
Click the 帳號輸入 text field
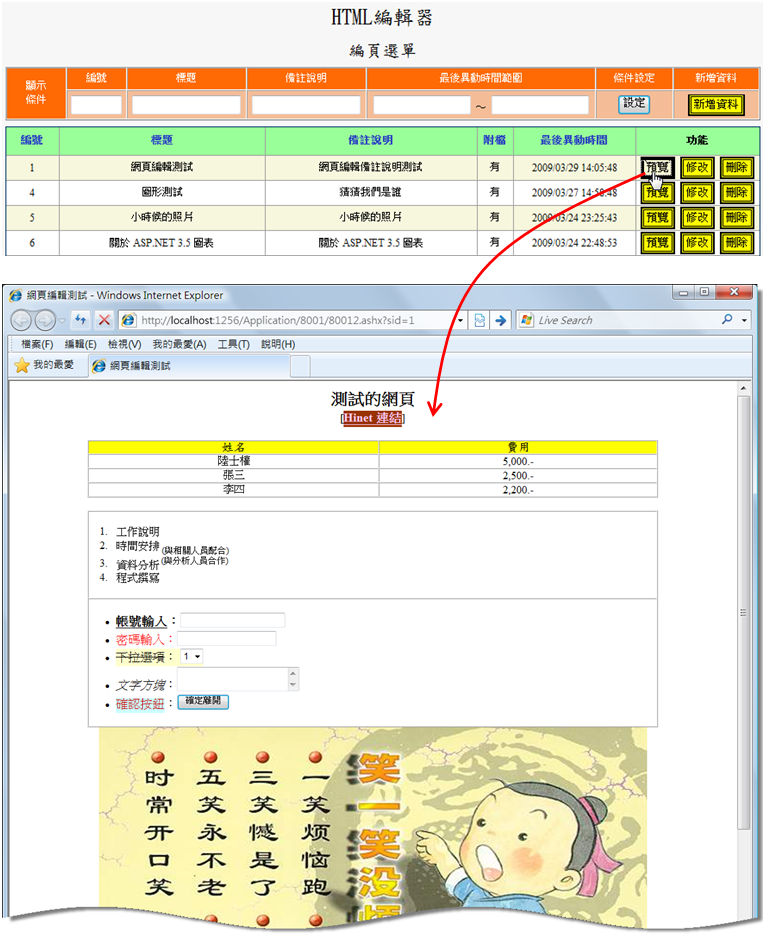[x=232, y=620]
